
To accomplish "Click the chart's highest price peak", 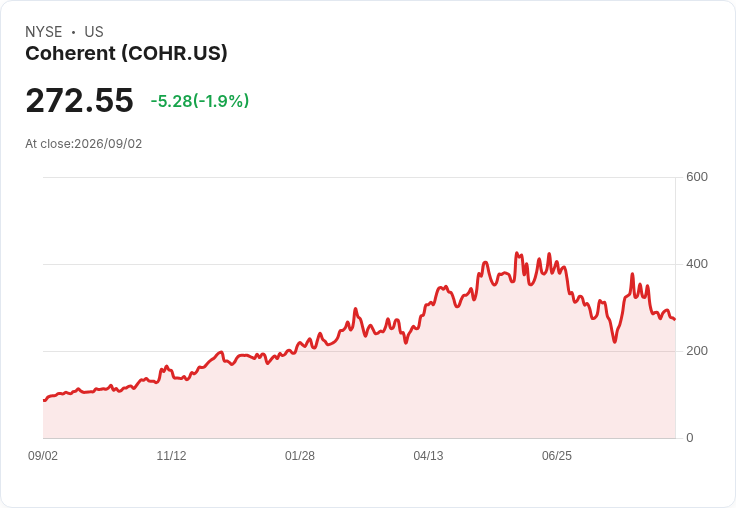I will click(517, 253).
